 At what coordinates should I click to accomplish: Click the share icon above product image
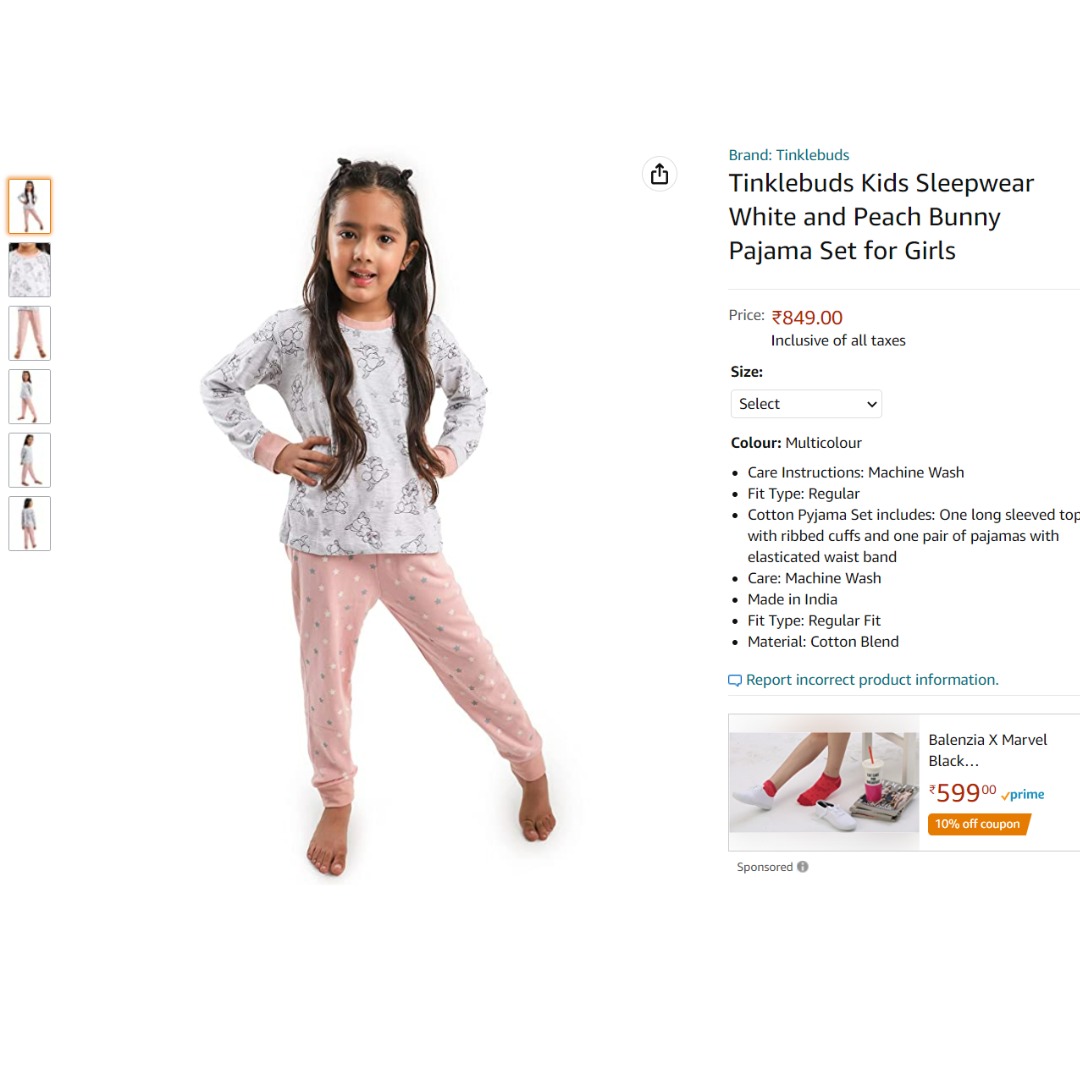pos(659,174)
